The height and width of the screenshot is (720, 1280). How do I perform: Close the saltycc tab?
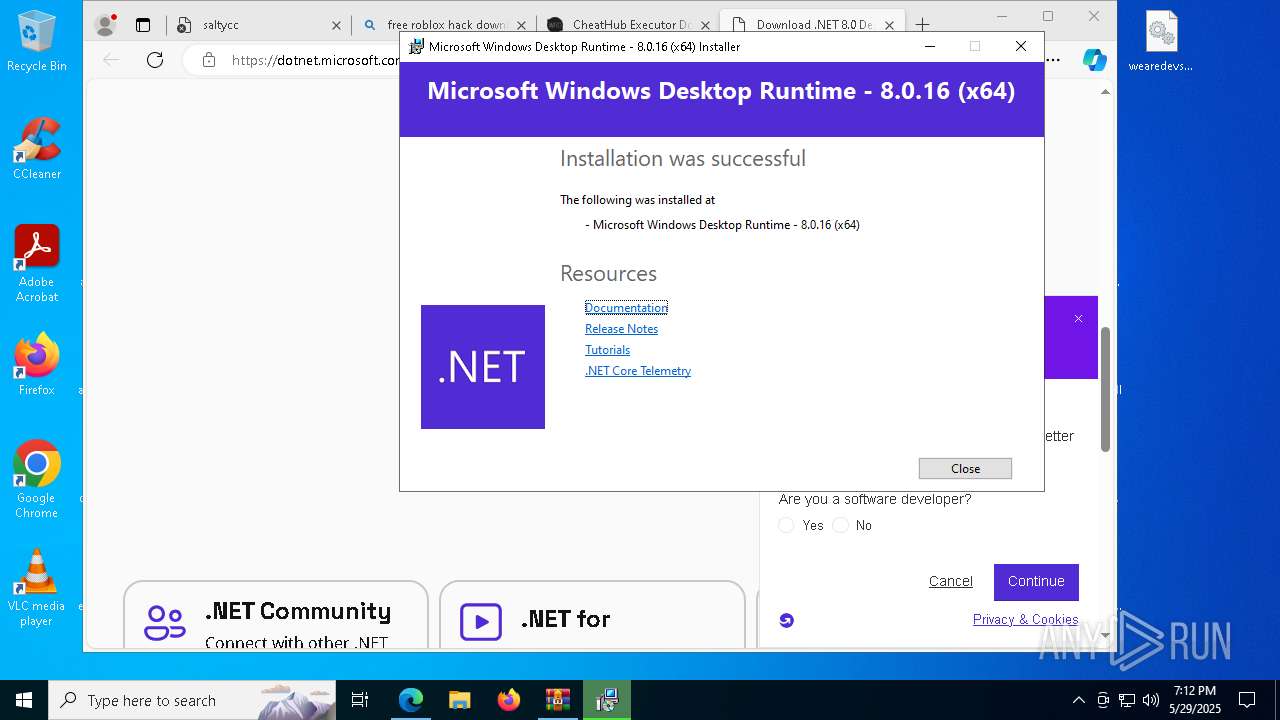336,25
